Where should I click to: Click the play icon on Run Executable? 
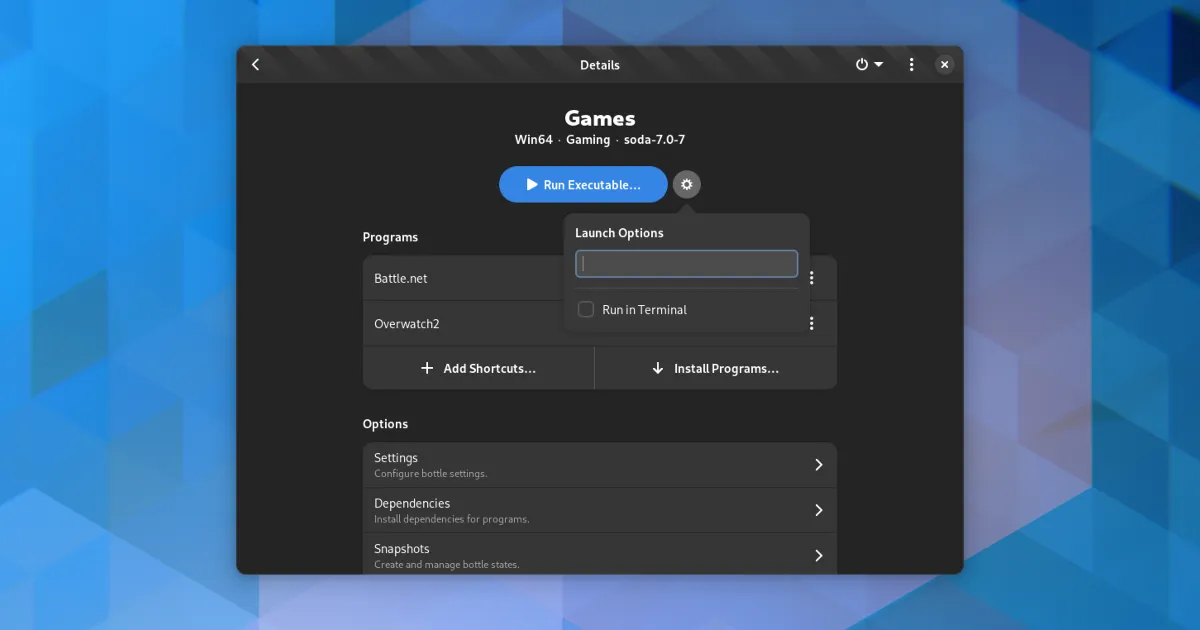pyautogui.click(x=532, y=185)
